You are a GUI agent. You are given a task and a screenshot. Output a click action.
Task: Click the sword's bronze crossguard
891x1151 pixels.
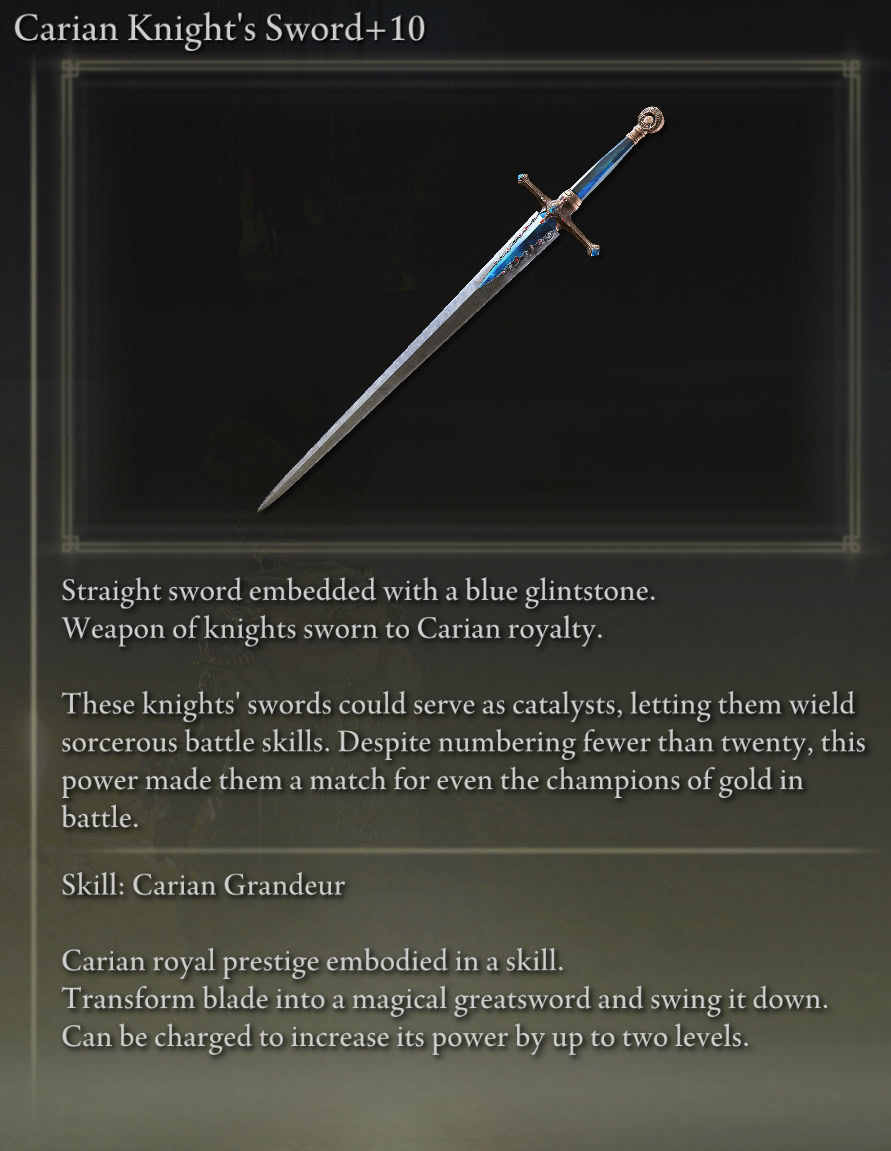pyautogui.click(x=560, y=215)
